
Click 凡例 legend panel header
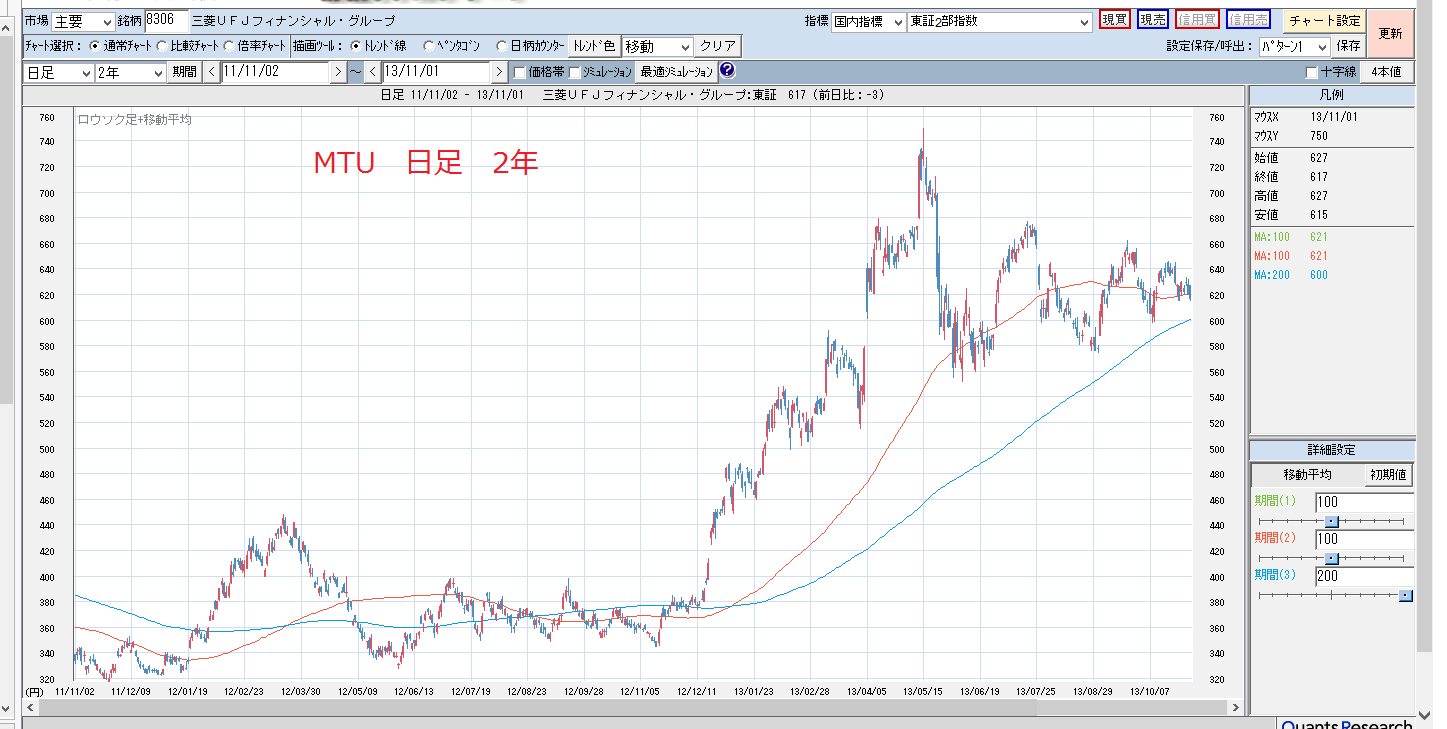point(1332,94)
